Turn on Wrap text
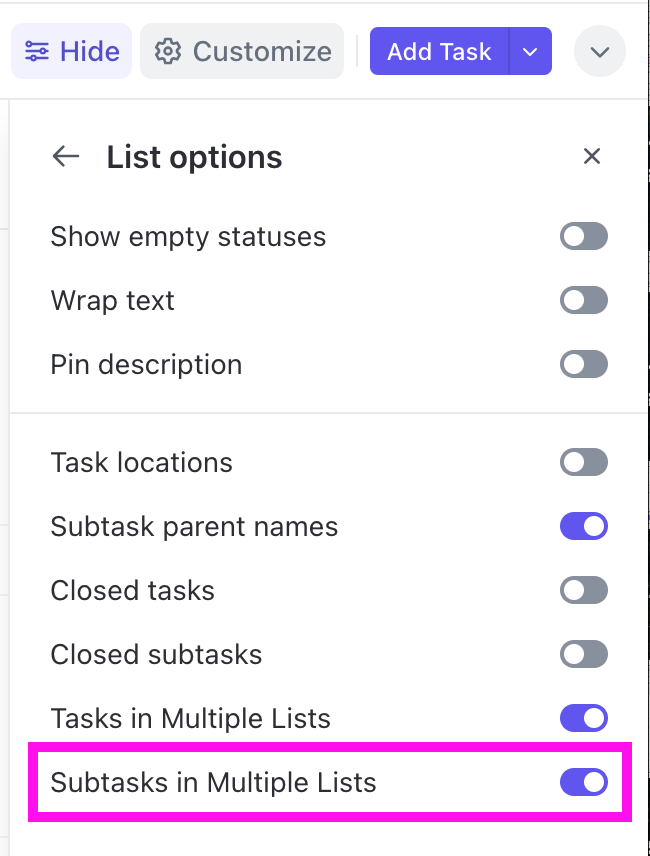Viewport: 650px width, 856px height. (x=584, y=300)
